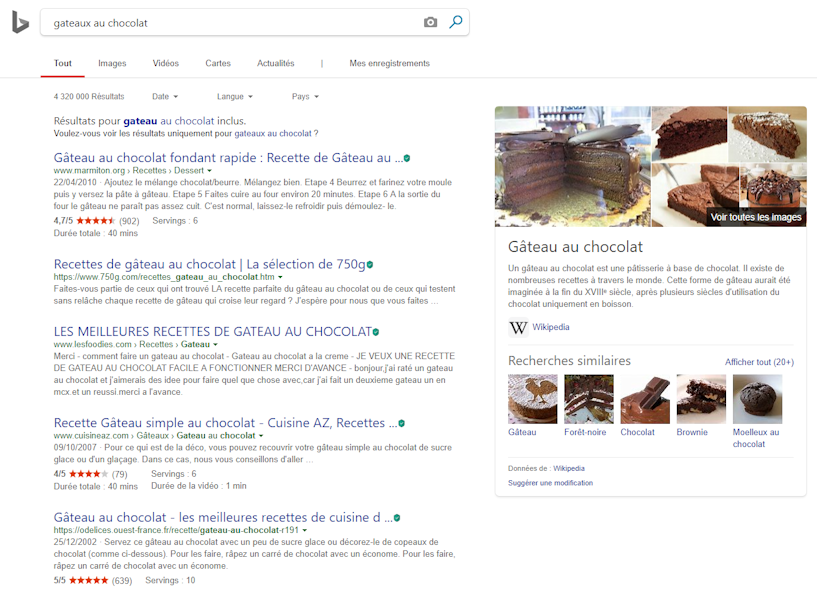
Task: Click the Forêt-noire thumbnail image
Action: tap(589, 399)
